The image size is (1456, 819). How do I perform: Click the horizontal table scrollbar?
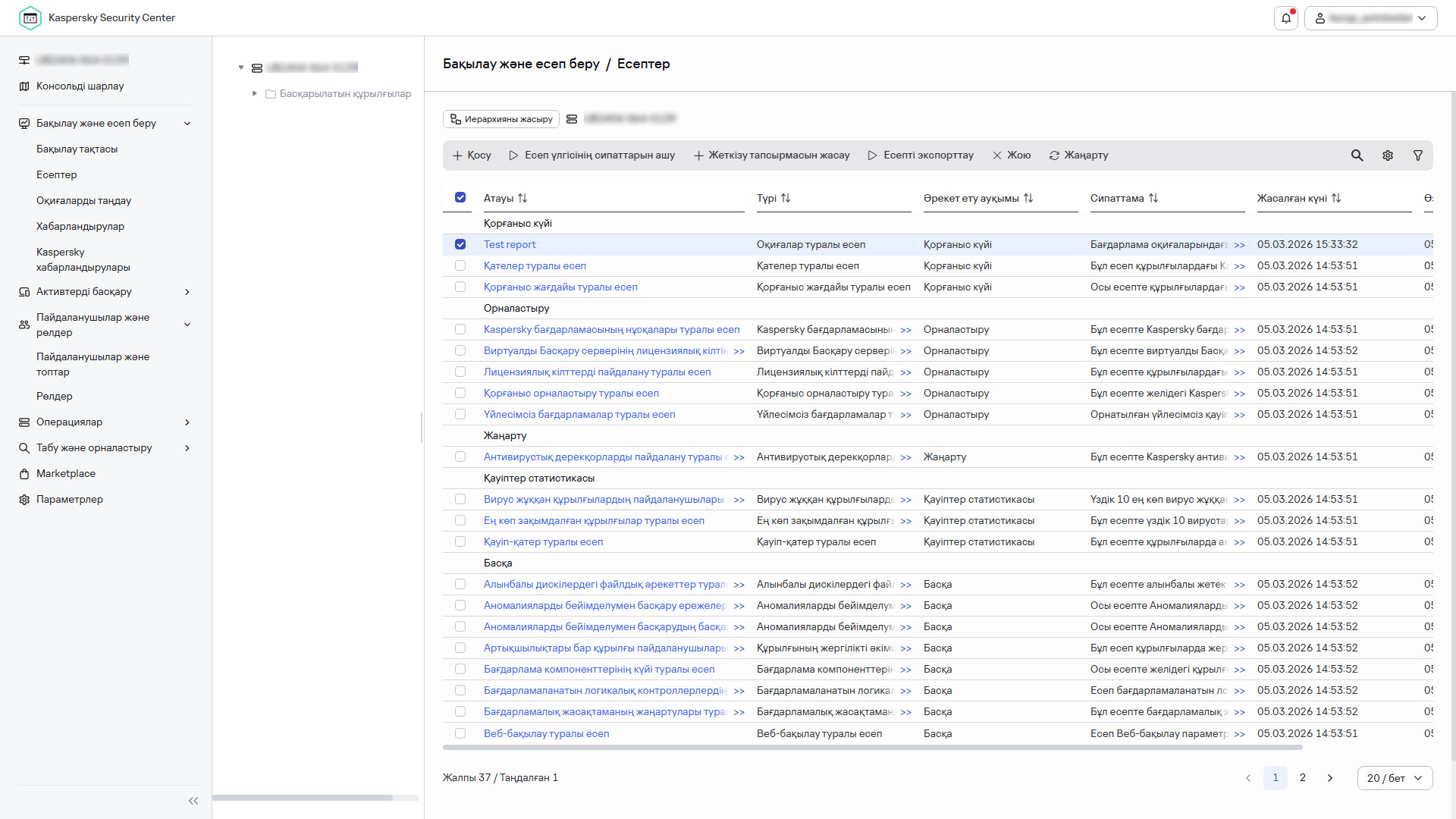point(872,748)
